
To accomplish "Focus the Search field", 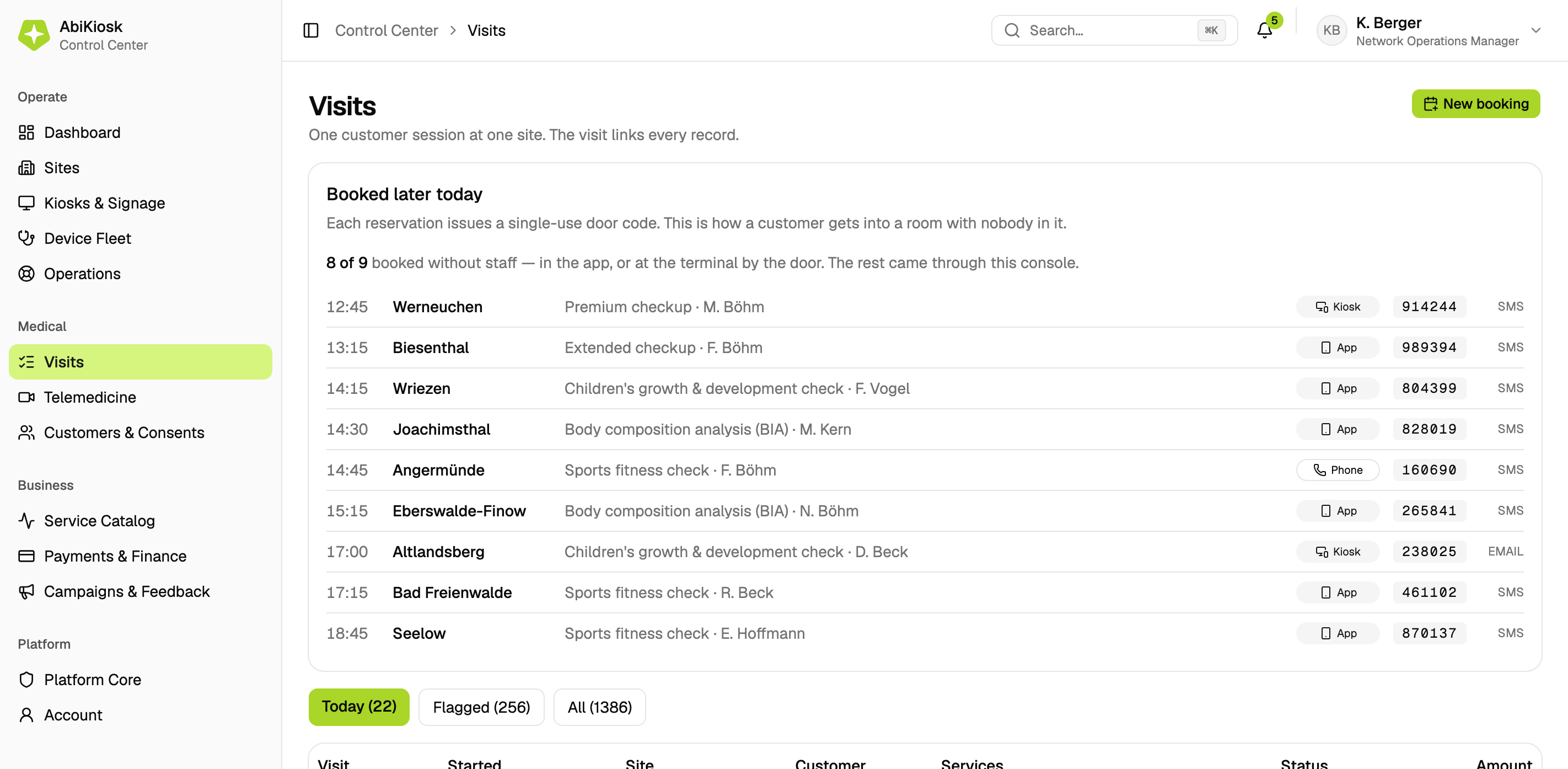I will click(1114, 30).
